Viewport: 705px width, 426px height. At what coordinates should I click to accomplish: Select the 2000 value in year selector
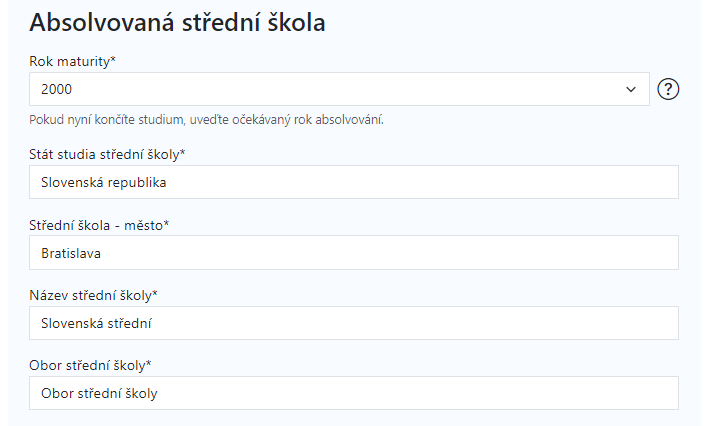coord(56,89)
